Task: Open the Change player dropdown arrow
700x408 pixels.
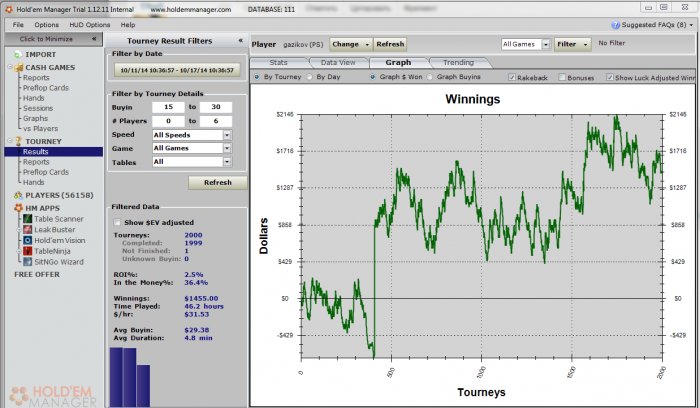Action: pos(367,45)
